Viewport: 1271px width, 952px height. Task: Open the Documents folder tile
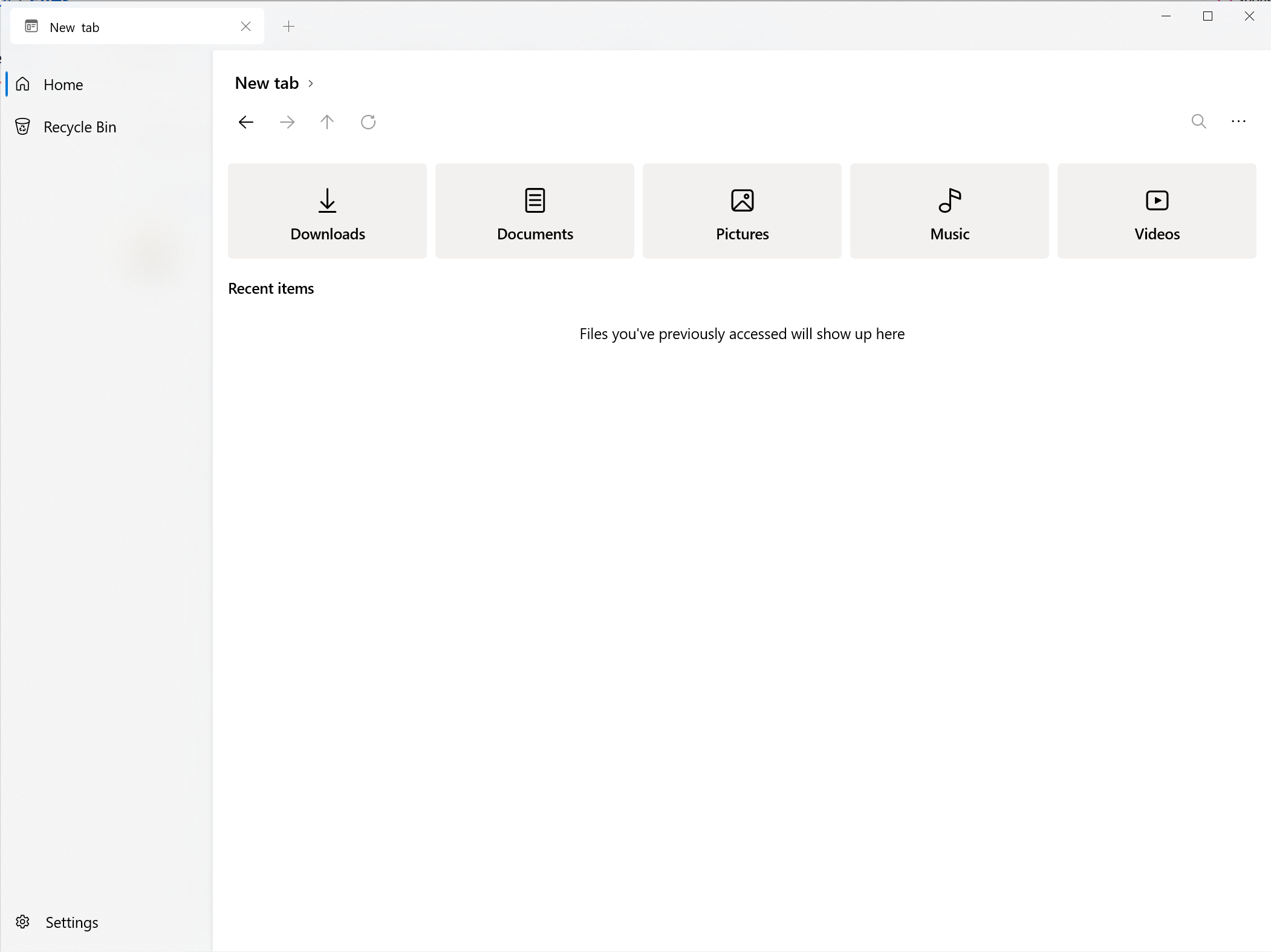[535, 211]
